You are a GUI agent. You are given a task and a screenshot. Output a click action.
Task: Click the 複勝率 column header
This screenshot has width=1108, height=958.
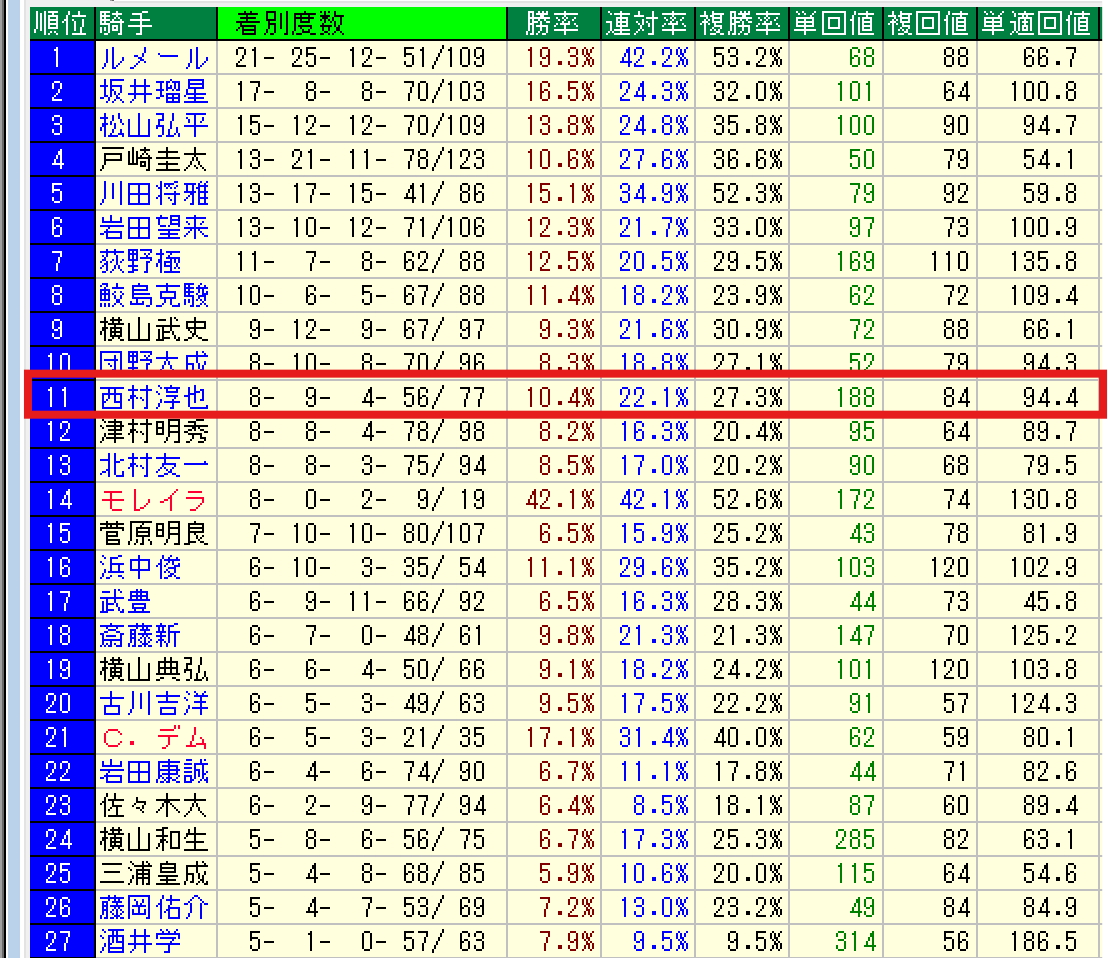741,23
